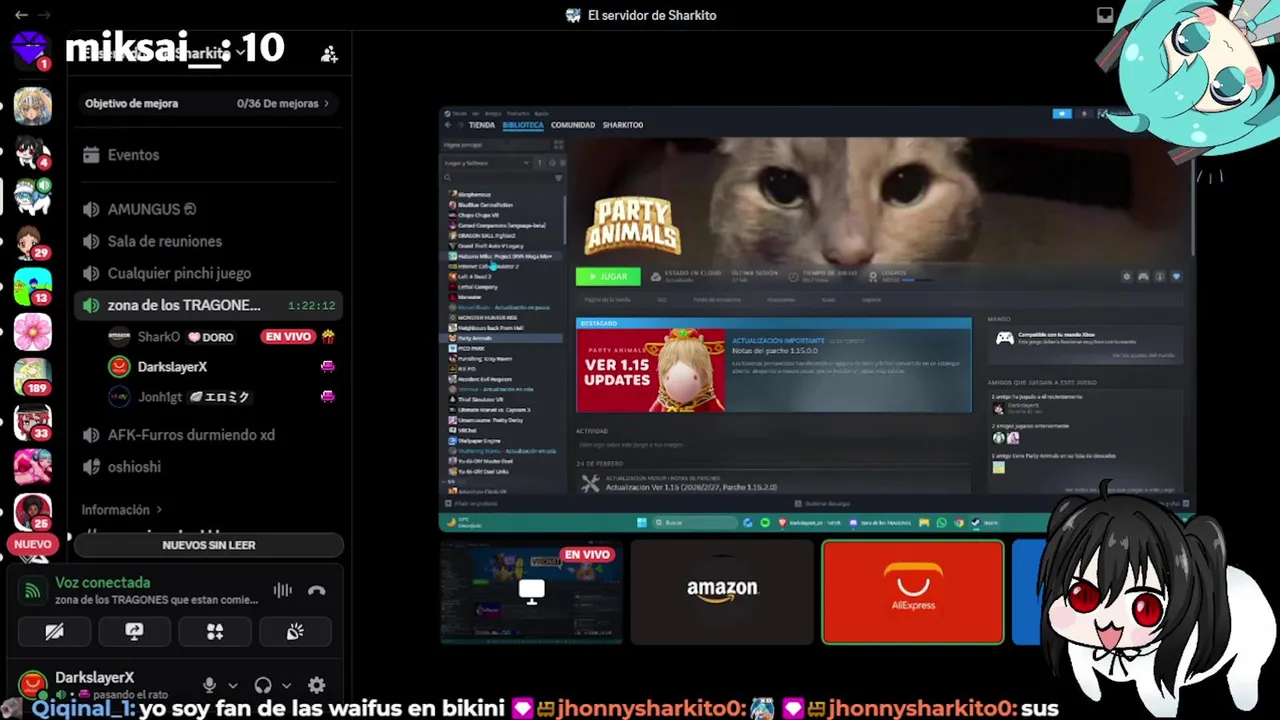Expand Objetivo de mejora chevron
Viewport: 1280px width, 720px height.
pyautogui.click(x=326, y=104)
